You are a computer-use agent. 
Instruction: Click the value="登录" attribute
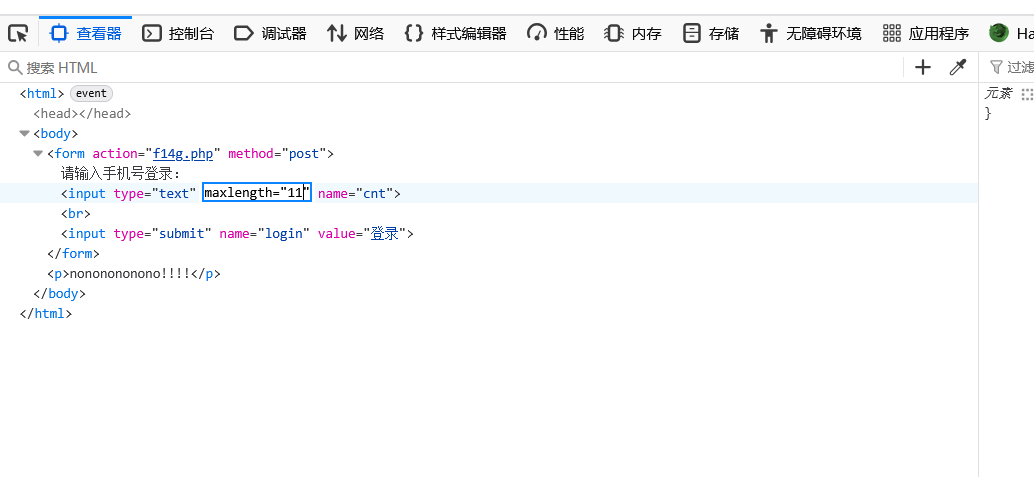point(362,234)
